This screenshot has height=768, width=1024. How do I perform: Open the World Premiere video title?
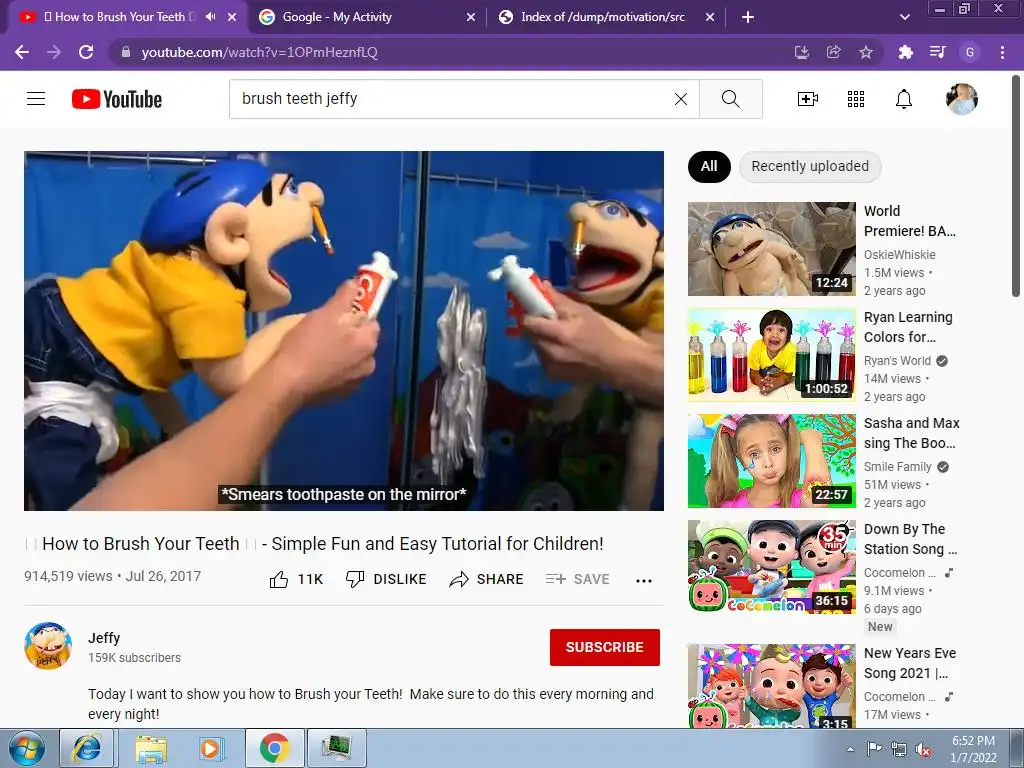(x=910, y=221)
